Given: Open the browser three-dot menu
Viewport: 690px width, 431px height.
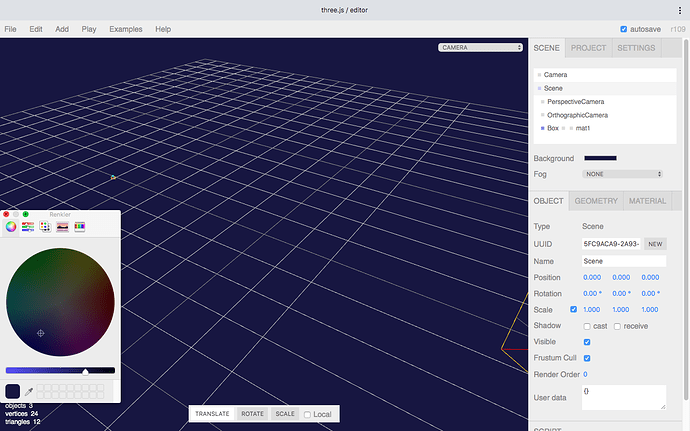Looking at the screenshot, I should click(x=679, y=10).
